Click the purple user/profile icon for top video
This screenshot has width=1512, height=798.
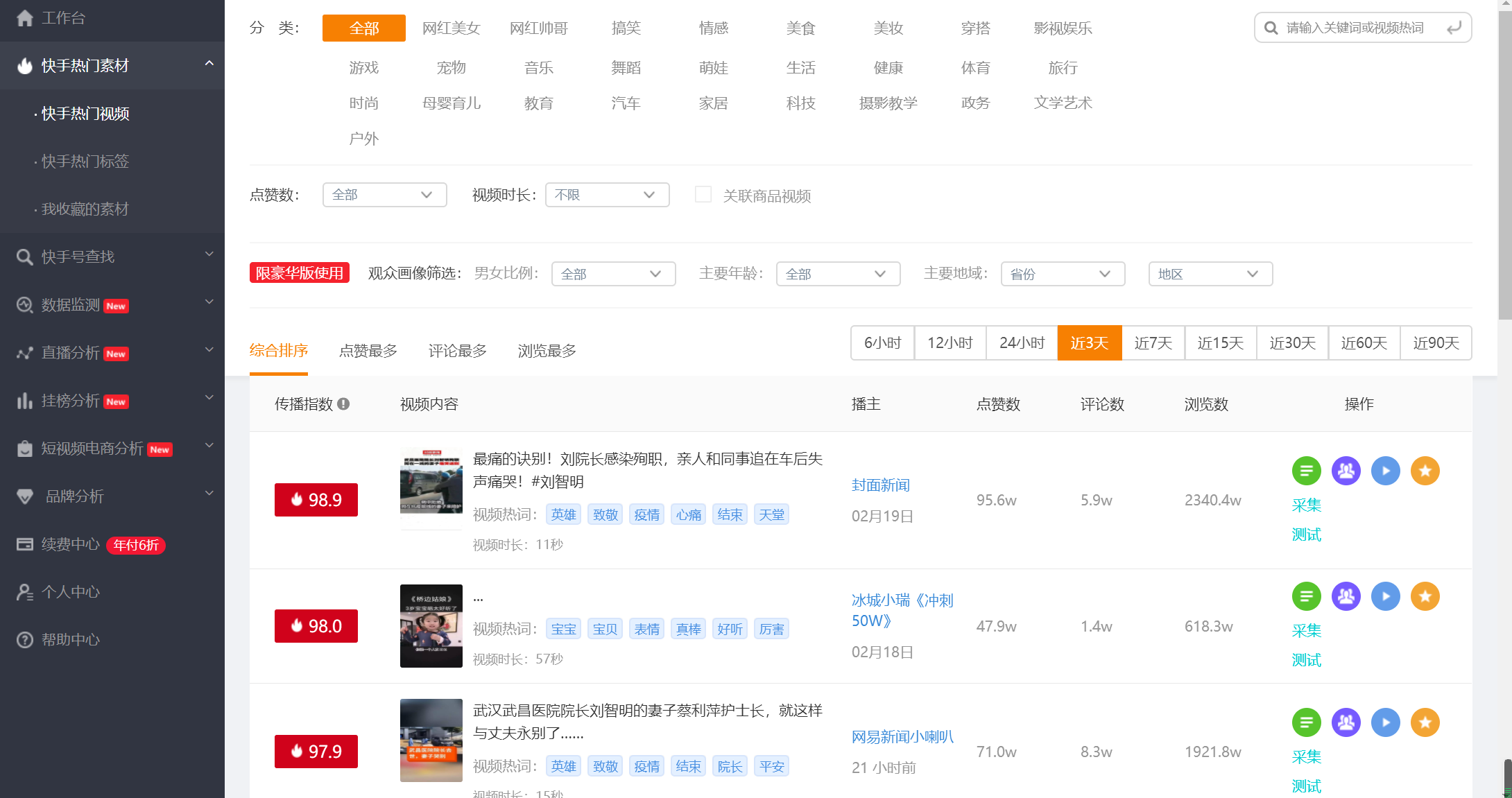pyautogui.click(x=1346, y=470)
